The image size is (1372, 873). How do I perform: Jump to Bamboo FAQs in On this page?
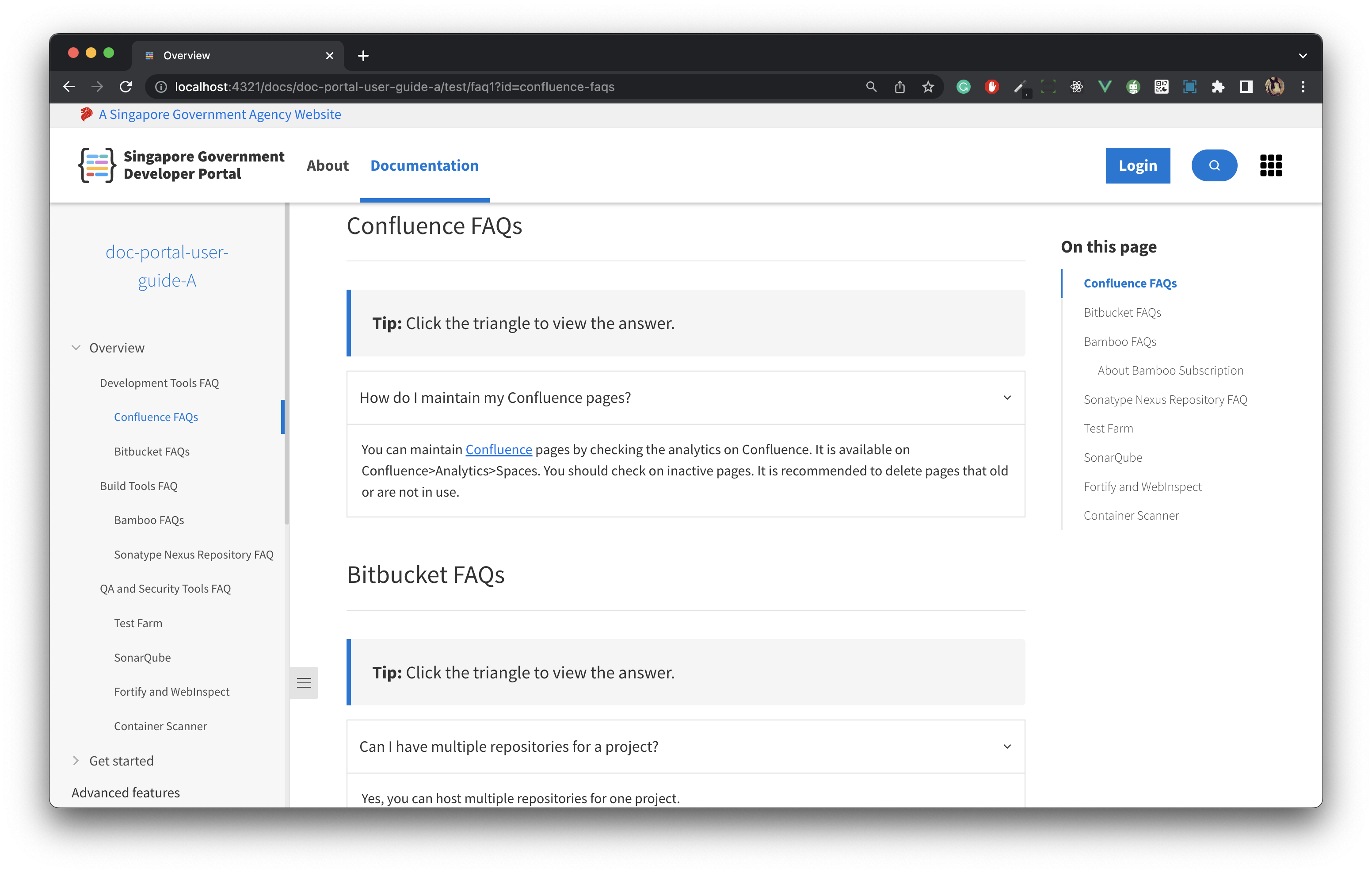1120,341
